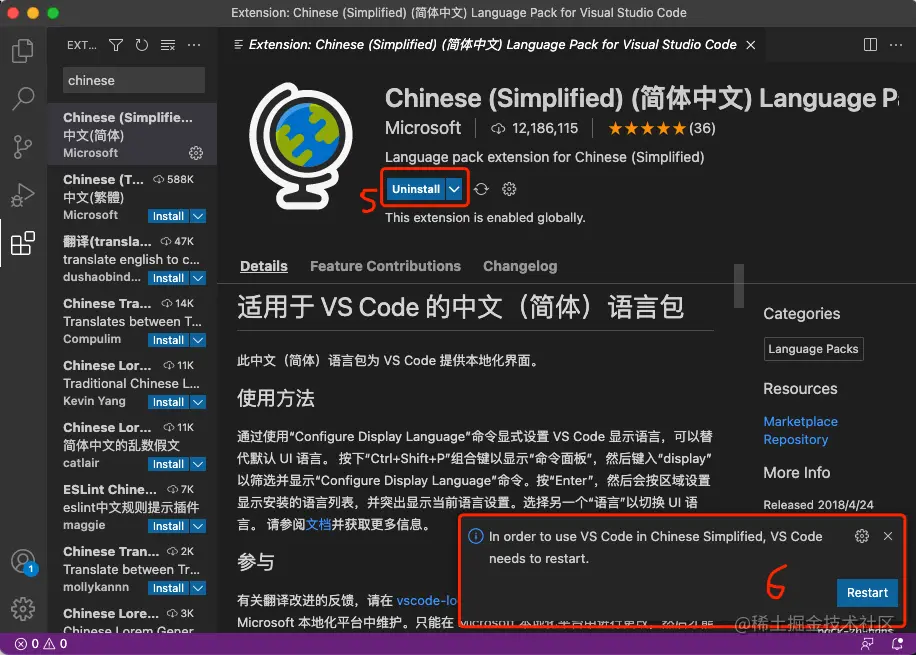The height and width of the screenshot is (655, 916).
Task: Select the Extensions view icon
Action: (23, 243)
